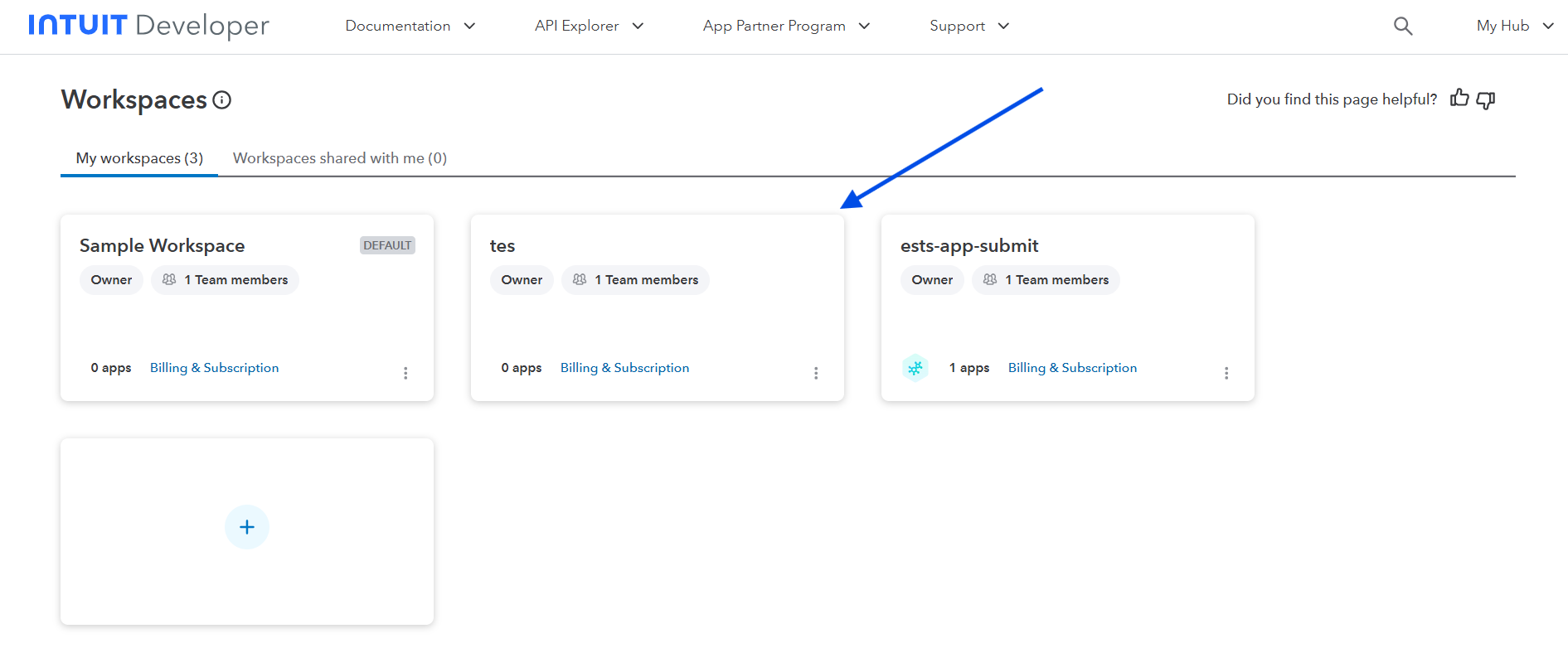Open Sample Workspace three-dot options menu

click(x=405, y=373)
